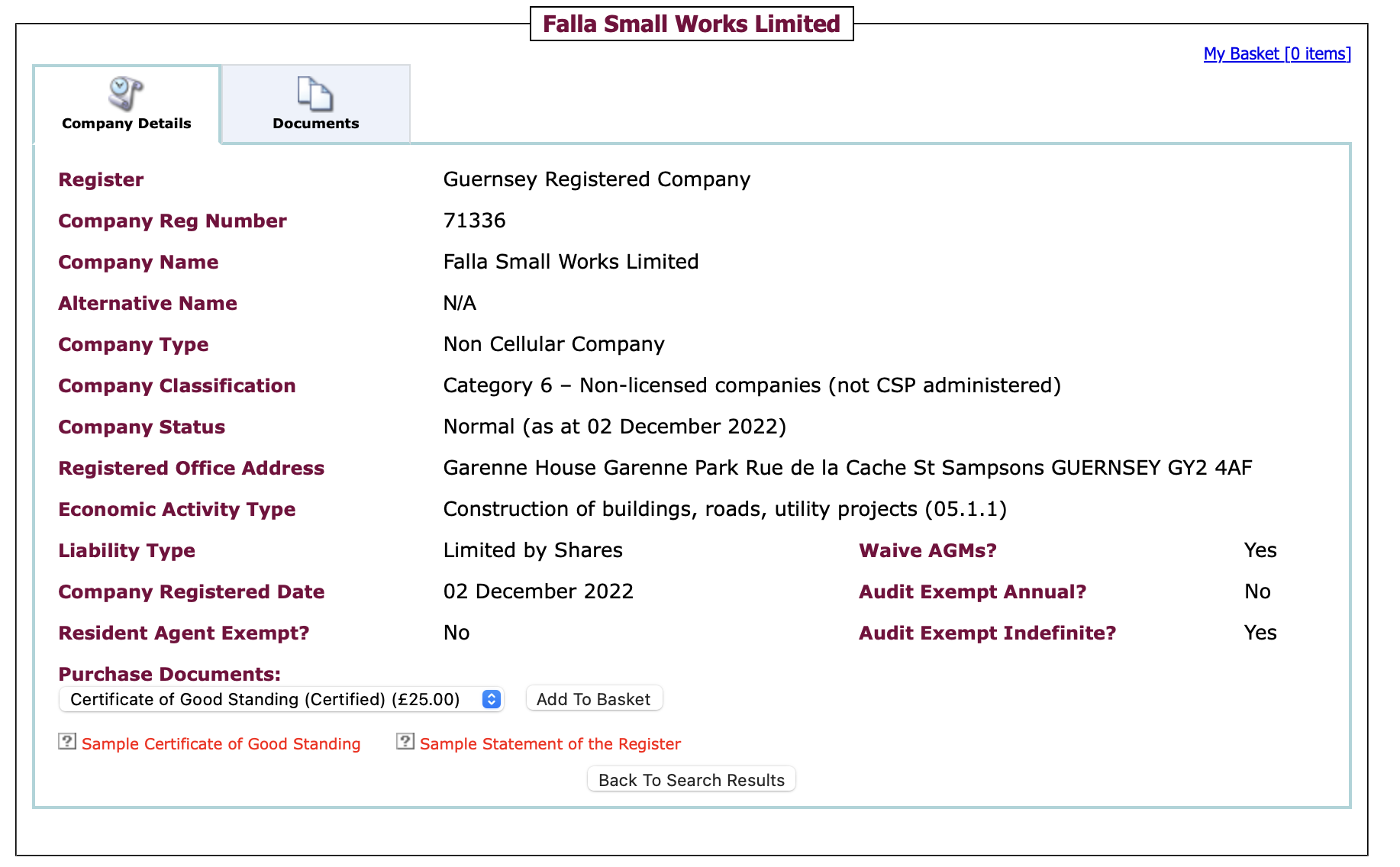The height and width of the screenshot is (867, 1400).
Task: Click the Falla Small Works Limited title heading
Action: (692, 24)
